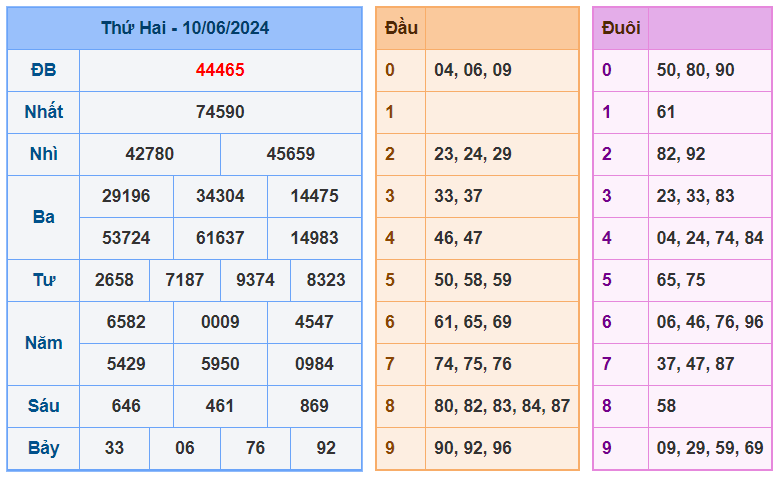Click Đuôi values '37, 47, 87'
This screenshot has width=780, height=478.
click(x=695, y=364)
